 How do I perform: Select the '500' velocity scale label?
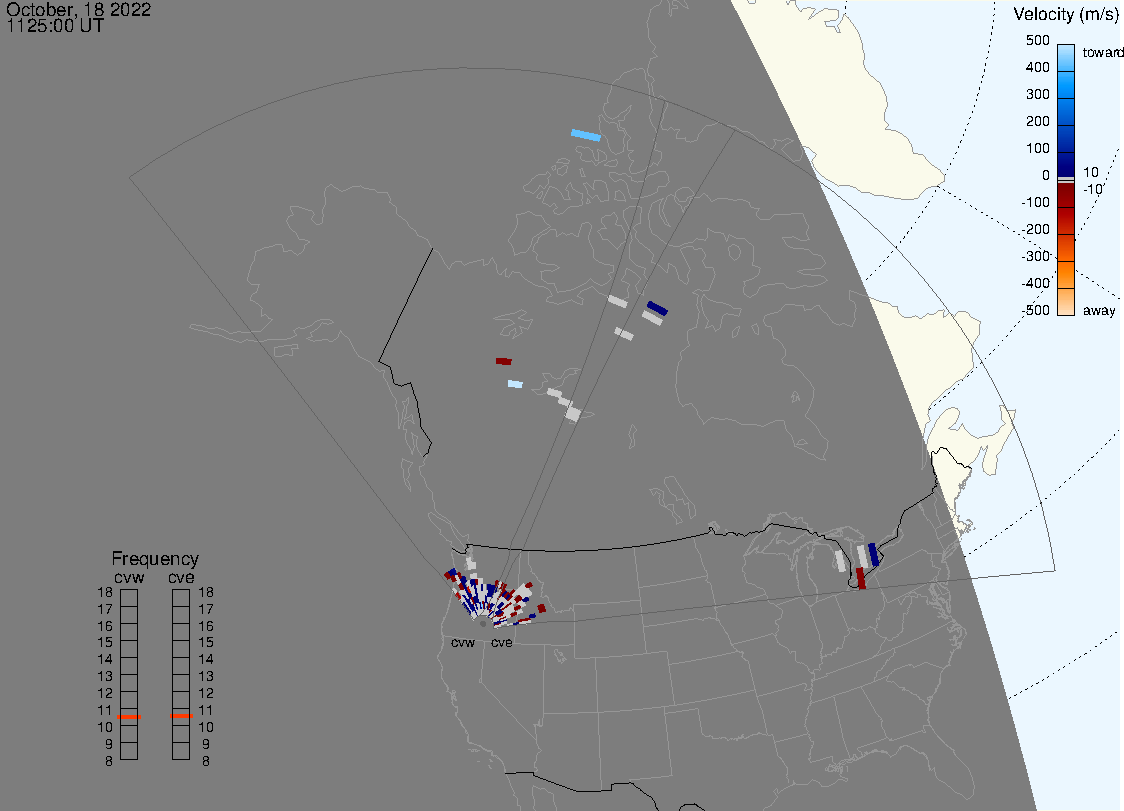click(1037, 40)
